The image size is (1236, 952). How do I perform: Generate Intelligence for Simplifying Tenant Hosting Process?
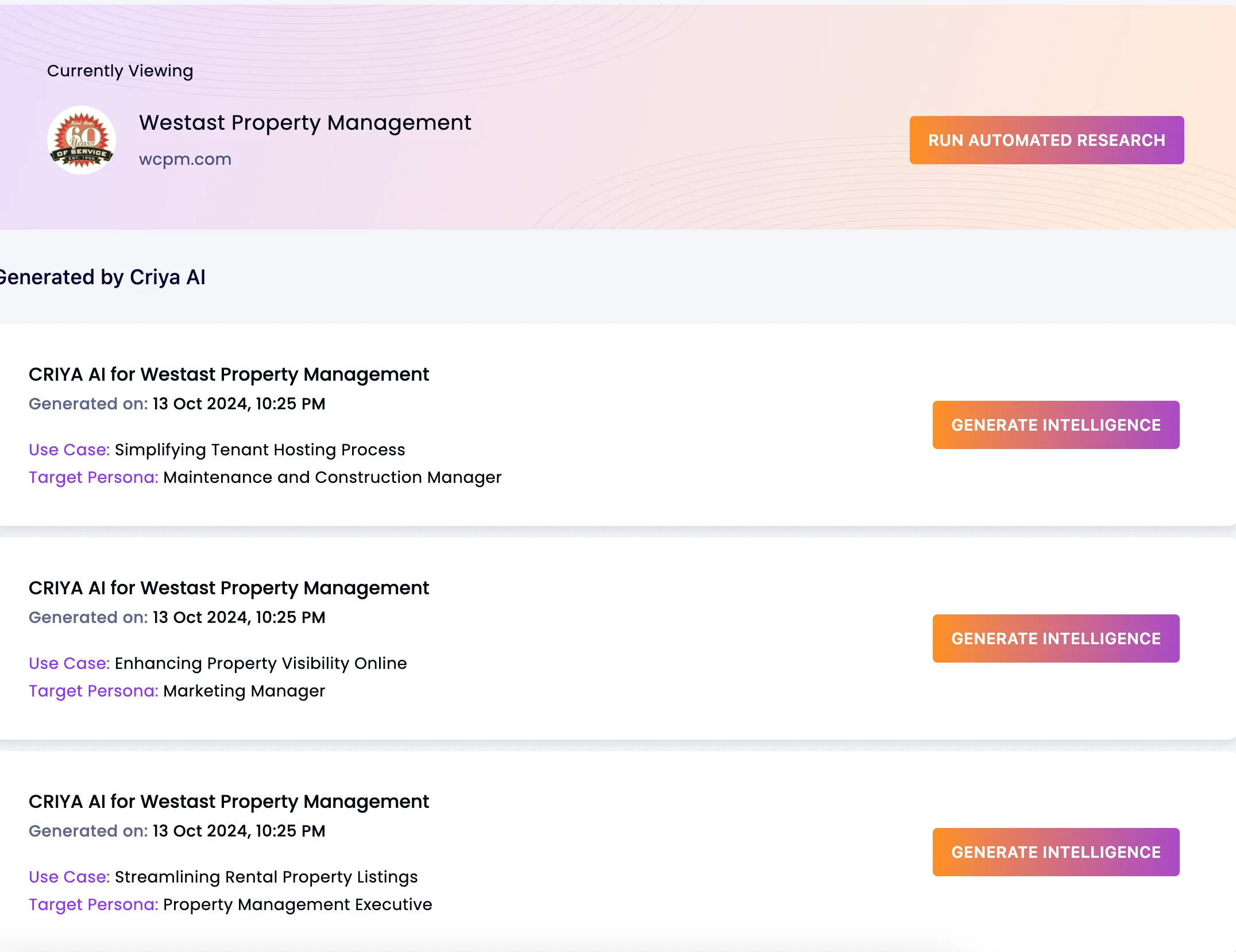click(1055, 425)
